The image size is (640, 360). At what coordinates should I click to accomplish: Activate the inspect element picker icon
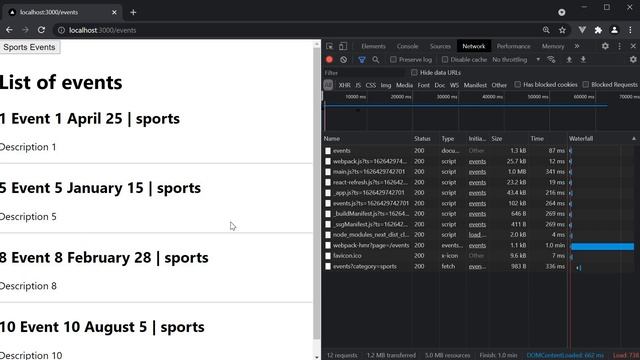point(329,46)
